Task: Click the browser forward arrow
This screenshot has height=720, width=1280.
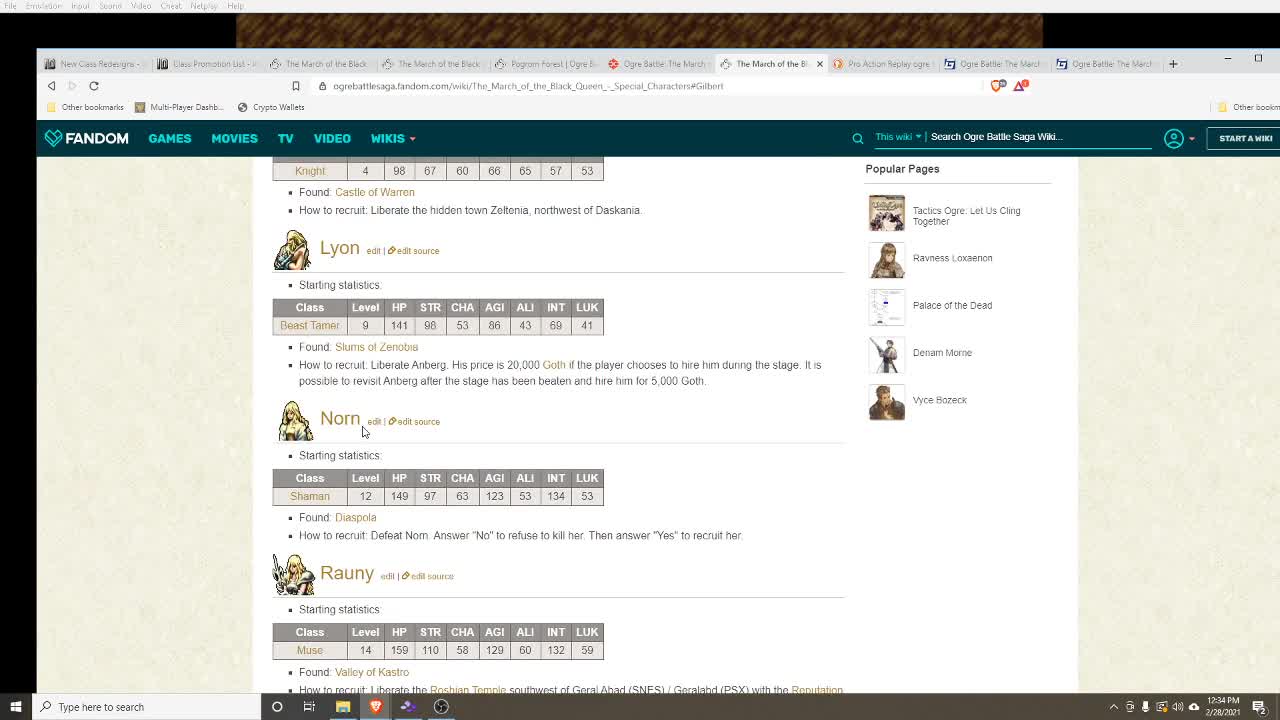Action: click(72, 86)
